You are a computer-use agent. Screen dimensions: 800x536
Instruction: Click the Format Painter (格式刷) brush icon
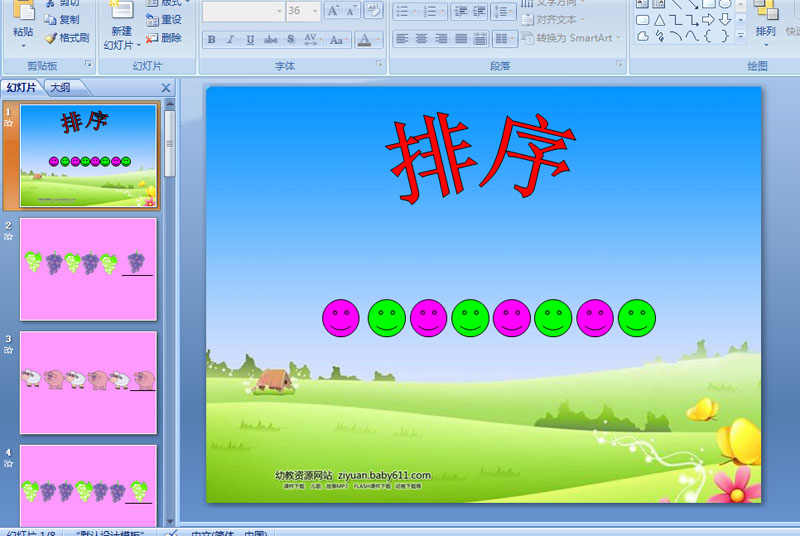point(51,38)
